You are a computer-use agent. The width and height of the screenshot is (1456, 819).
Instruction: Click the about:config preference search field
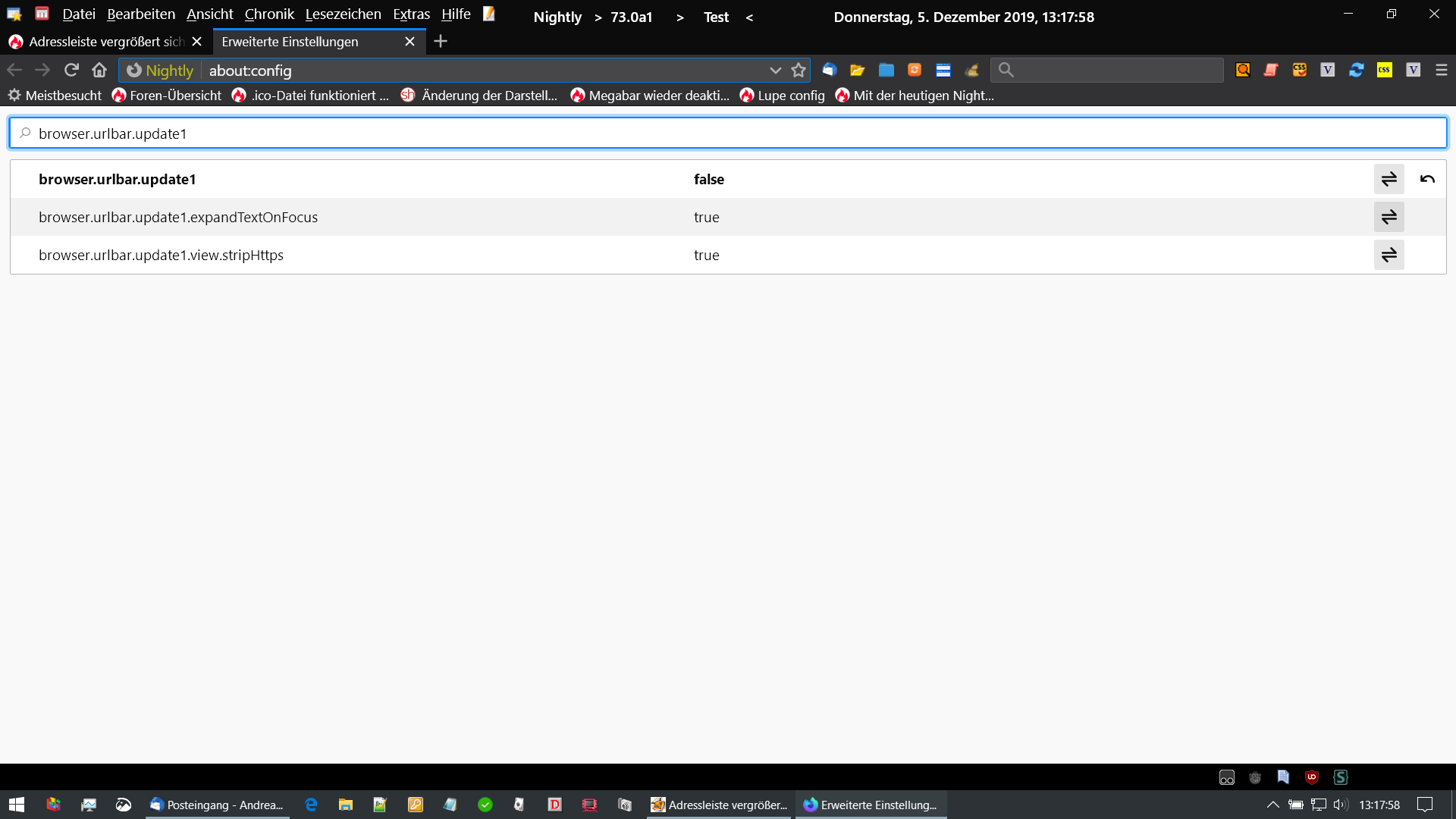(728, 133)
